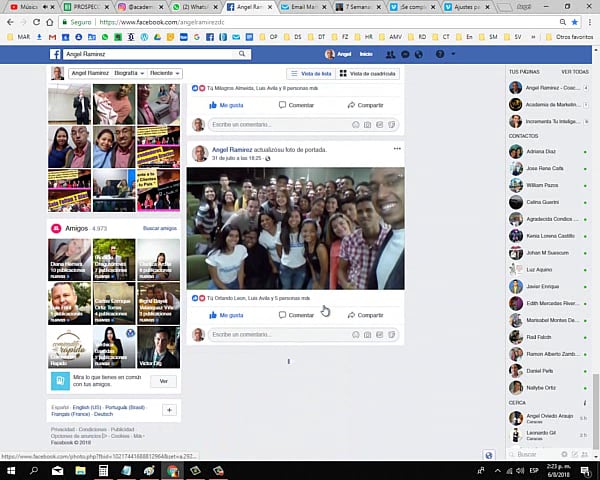Show hidden tray icons chevron
Image resolution: width=600 pixels, height=480 pixels.
pos(497,470)
